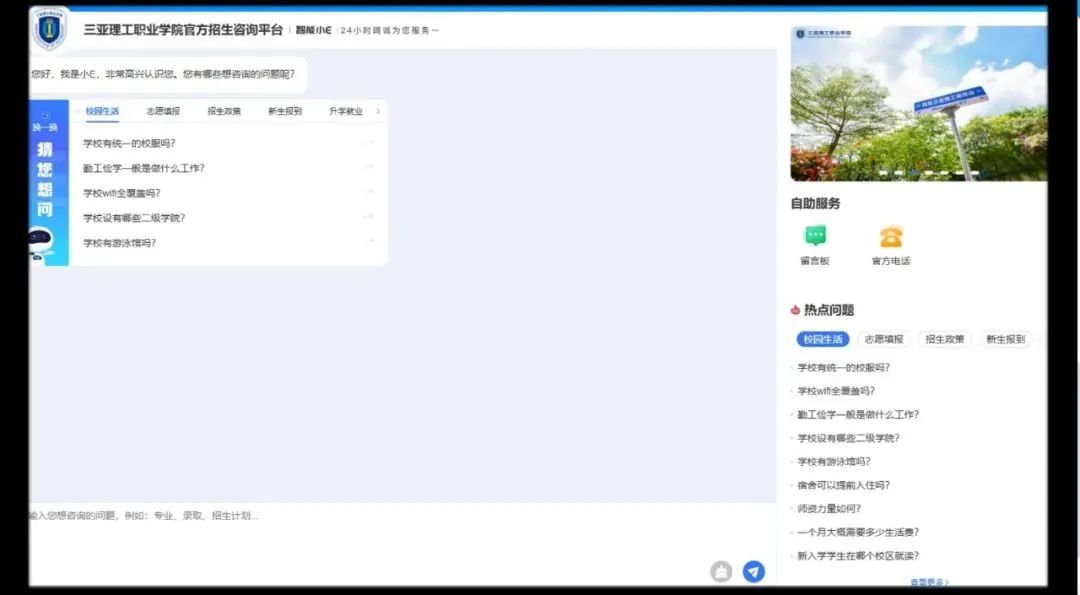The width and height of the screenshot is (1080, 595).
Task: Open hot question 一个月大概需要多少生活费
Action: [858, 532]
